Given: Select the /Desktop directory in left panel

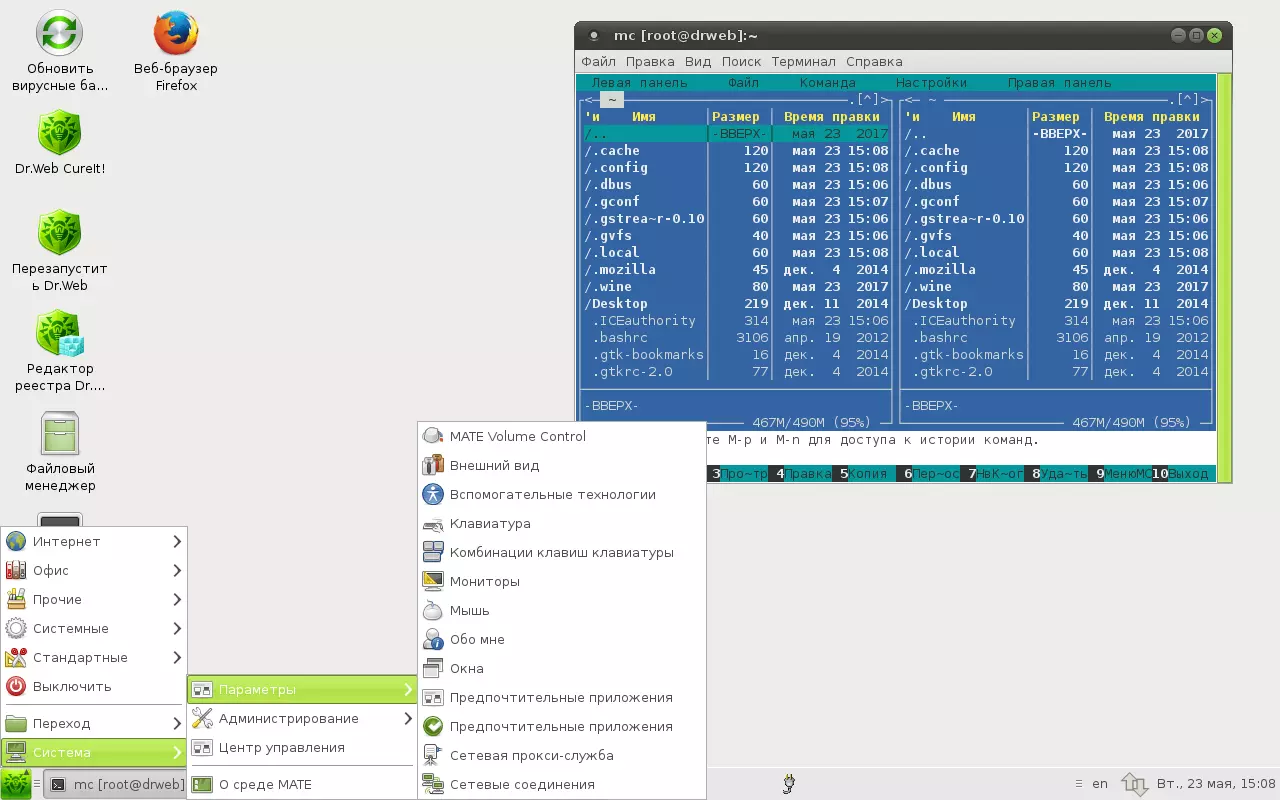Looking at the screenshot, I should click(616, 303).
